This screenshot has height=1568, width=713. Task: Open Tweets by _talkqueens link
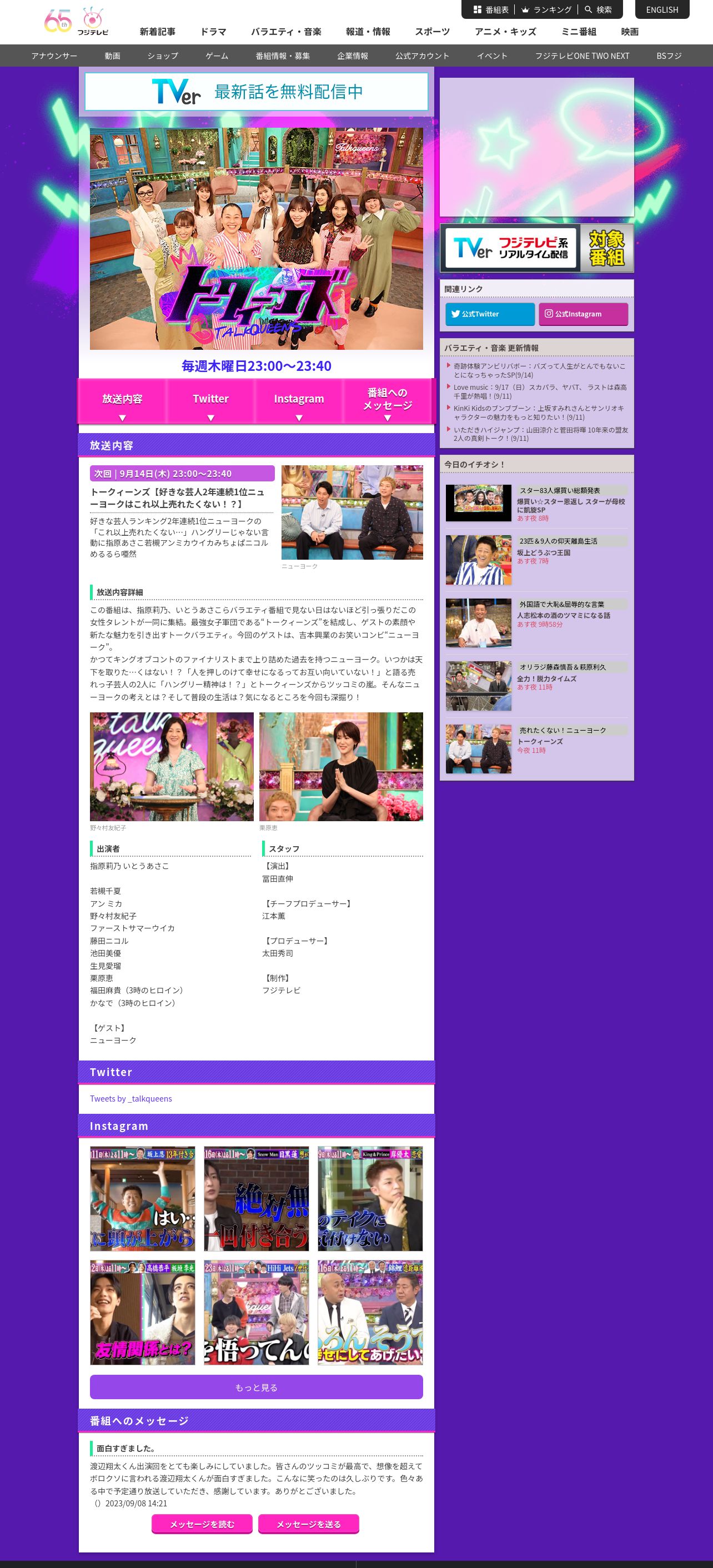point(131,1099)
